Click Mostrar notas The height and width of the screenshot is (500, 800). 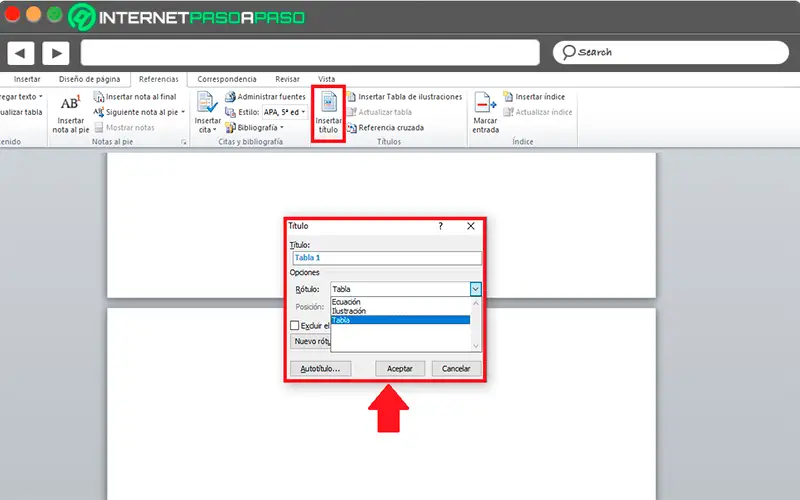point(124,128)
